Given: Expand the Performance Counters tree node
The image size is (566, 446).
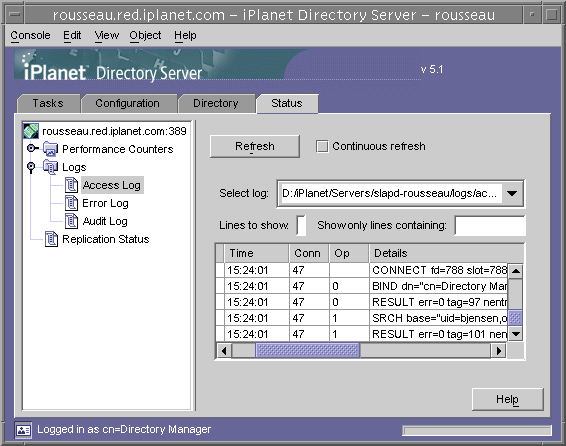Looking at the screenshot, I should coord(32,148).
